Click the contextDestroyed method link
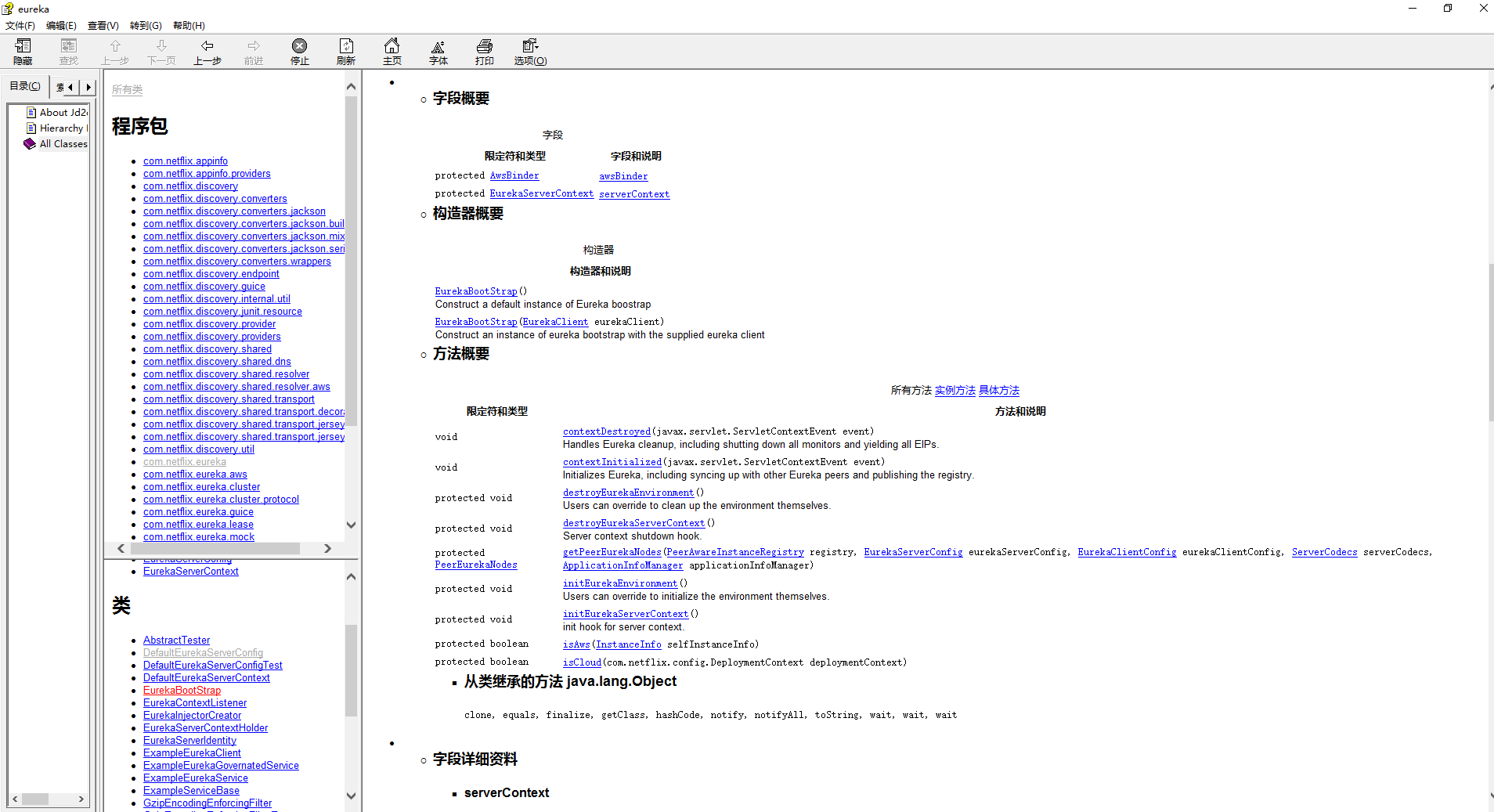The image size is (1494, 812). pos(607,431)
